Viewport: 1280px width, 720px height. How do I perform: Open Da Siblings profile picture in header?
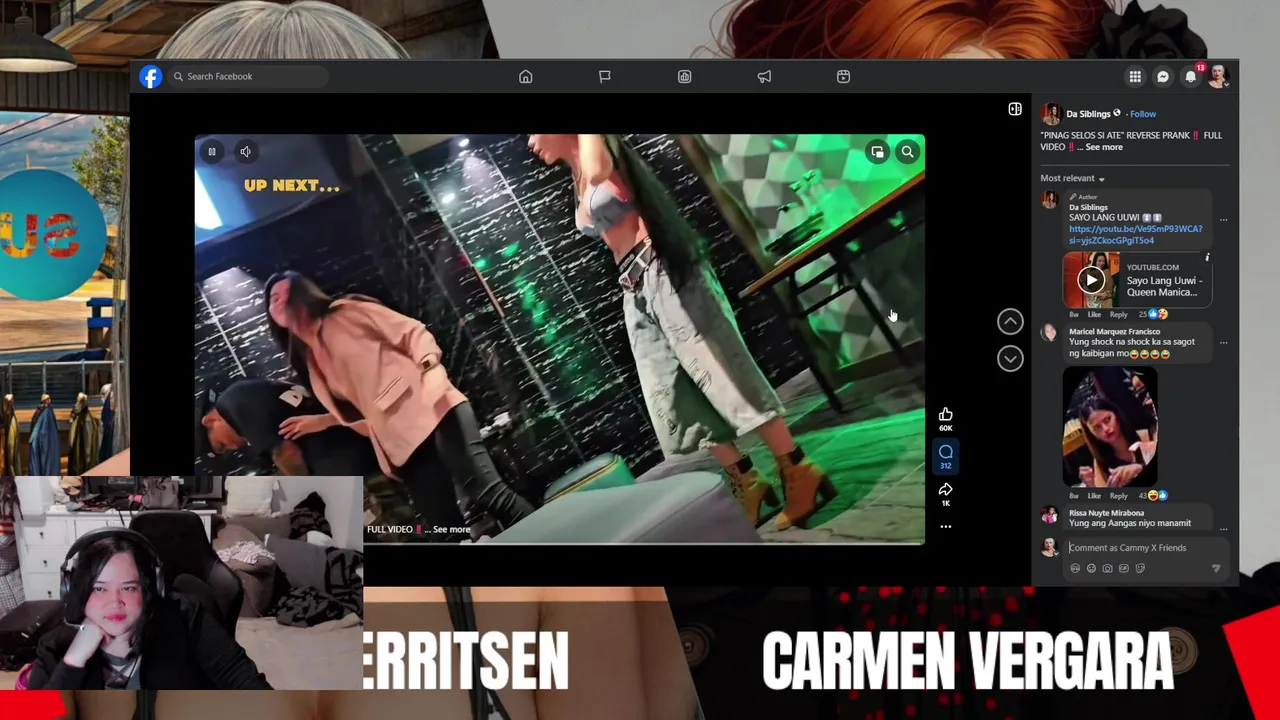pyautogui.click(x=1050, y=114)
